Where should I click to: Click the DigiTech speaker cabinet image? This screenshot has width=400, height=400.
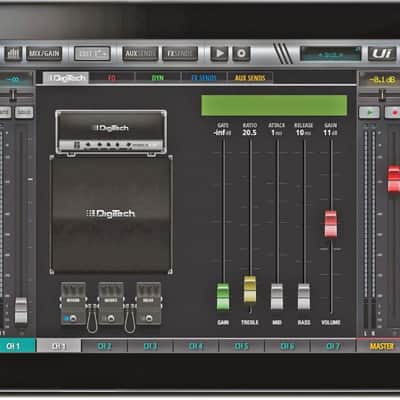pyautogui.click(x=111, y=214)
